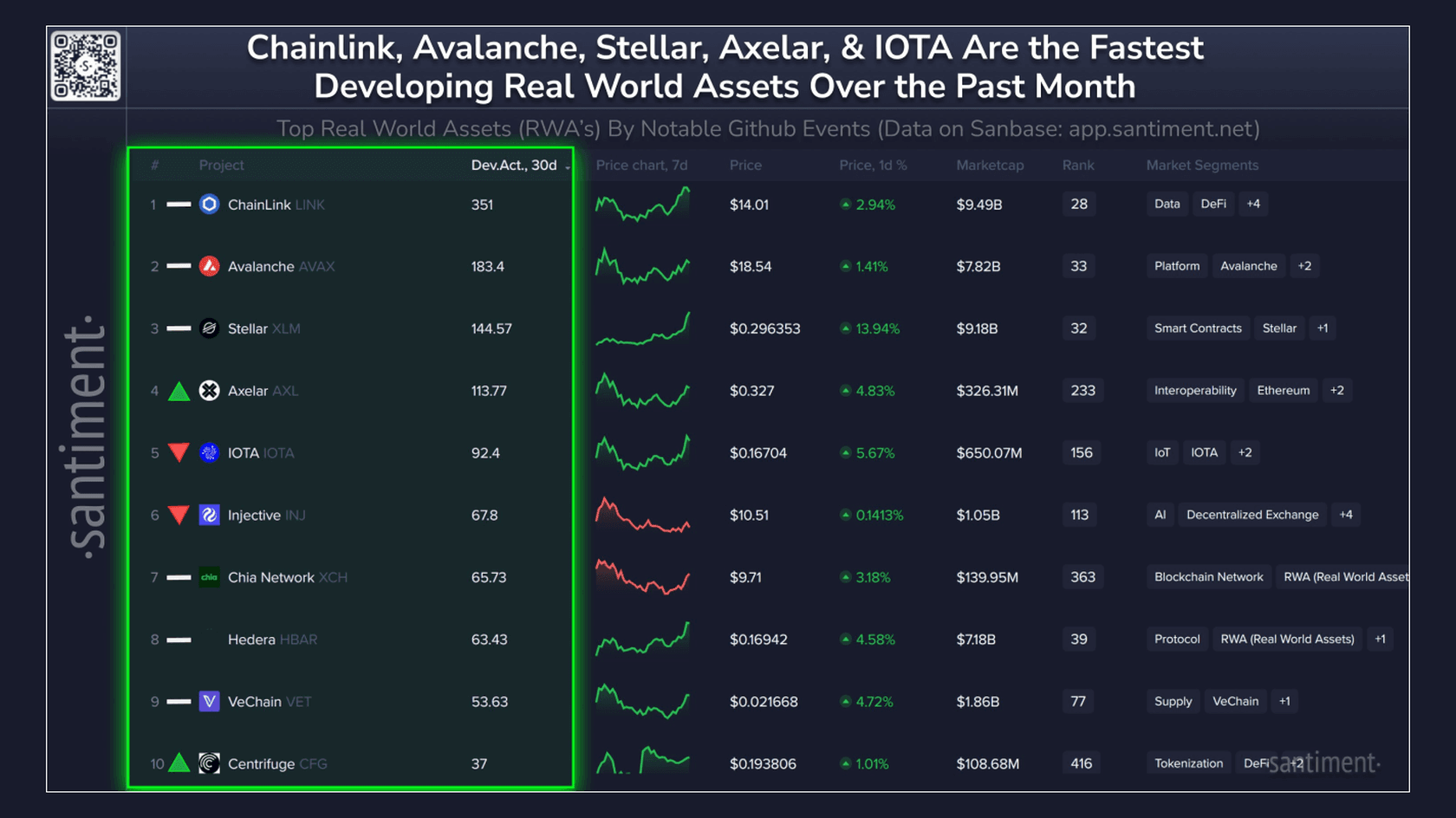Screen dimensions: 1456x818
Task: Select the Tokenization segment tag
Action: pyautogui.click(x=1188, y=763)
